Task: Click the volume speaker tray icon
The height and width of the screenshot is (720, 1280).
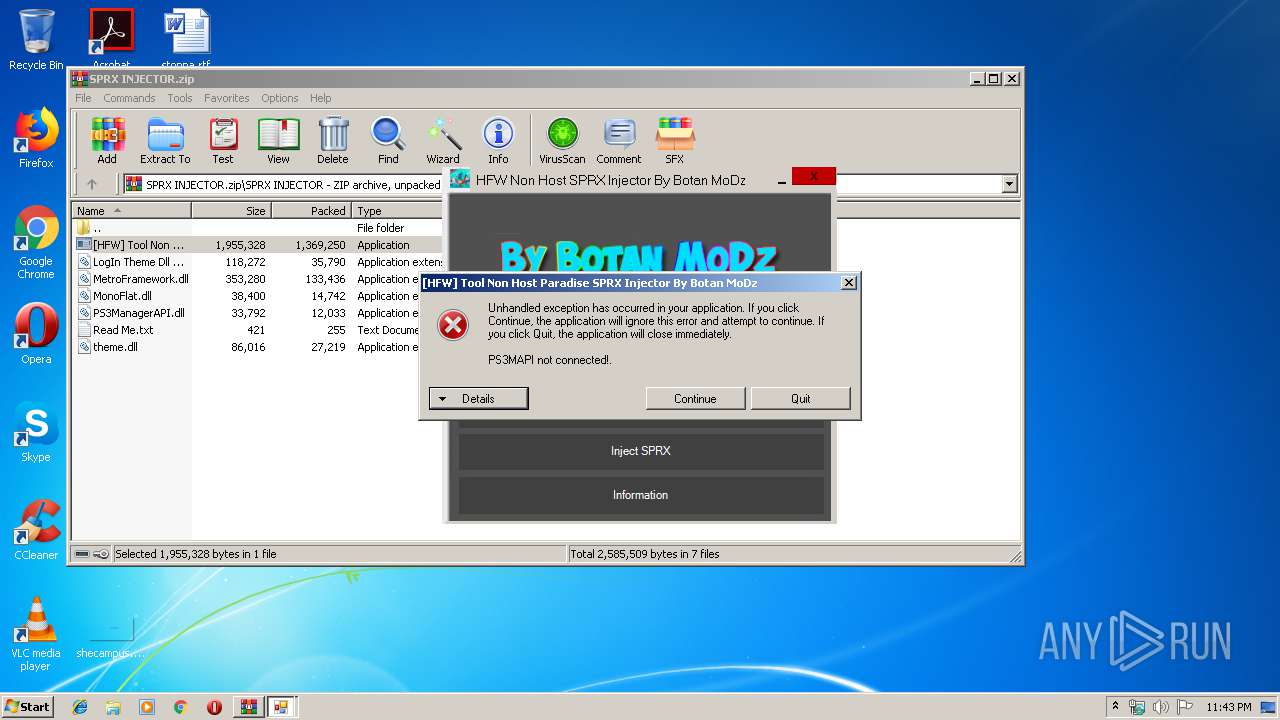Action: pyautogui.click(x=1160, y=707)
